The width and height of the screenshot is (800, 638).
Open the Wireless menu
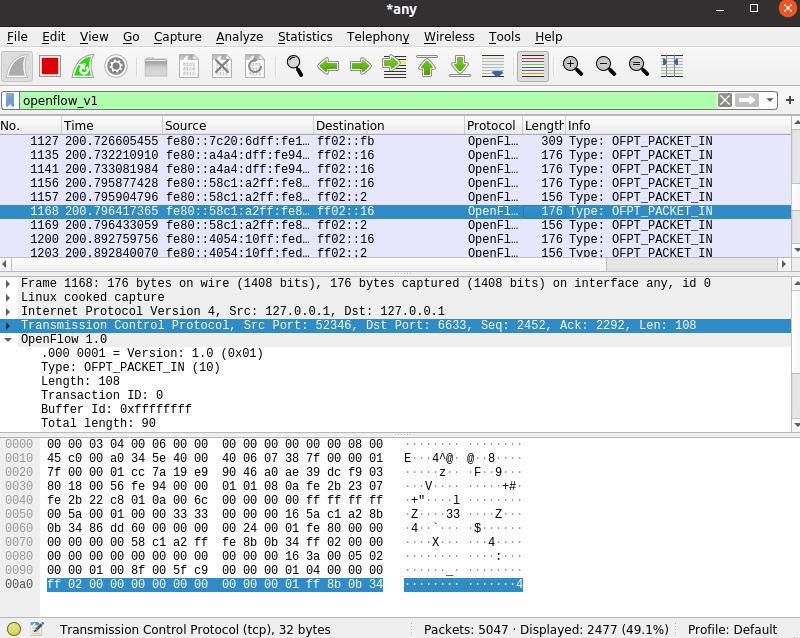(x=449, y=37)
